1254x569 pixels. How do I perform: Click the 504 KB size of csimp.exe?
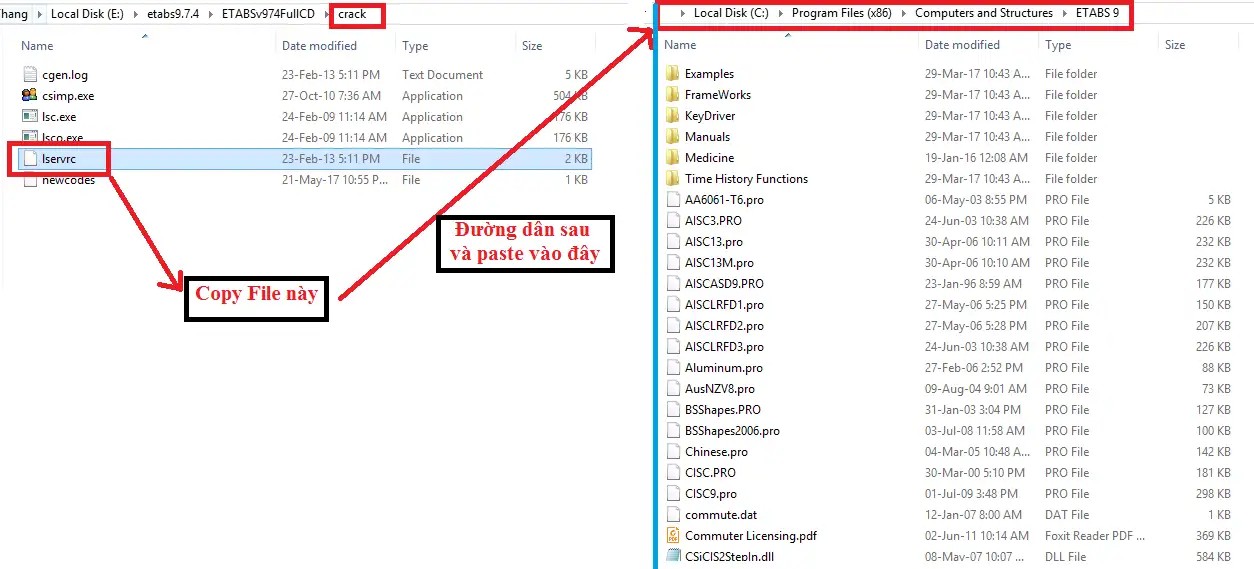(570, 96)
